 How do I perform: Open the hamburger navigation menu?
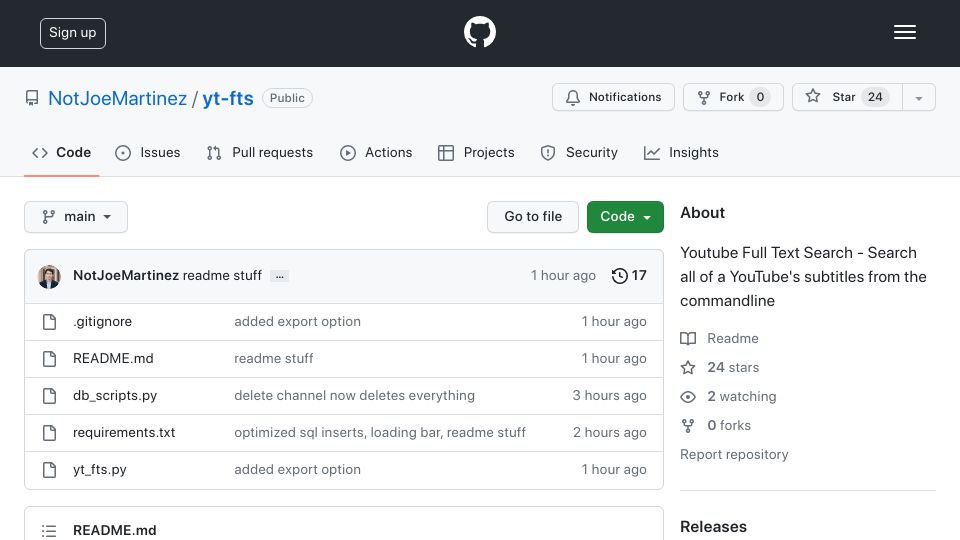[904, 32]
